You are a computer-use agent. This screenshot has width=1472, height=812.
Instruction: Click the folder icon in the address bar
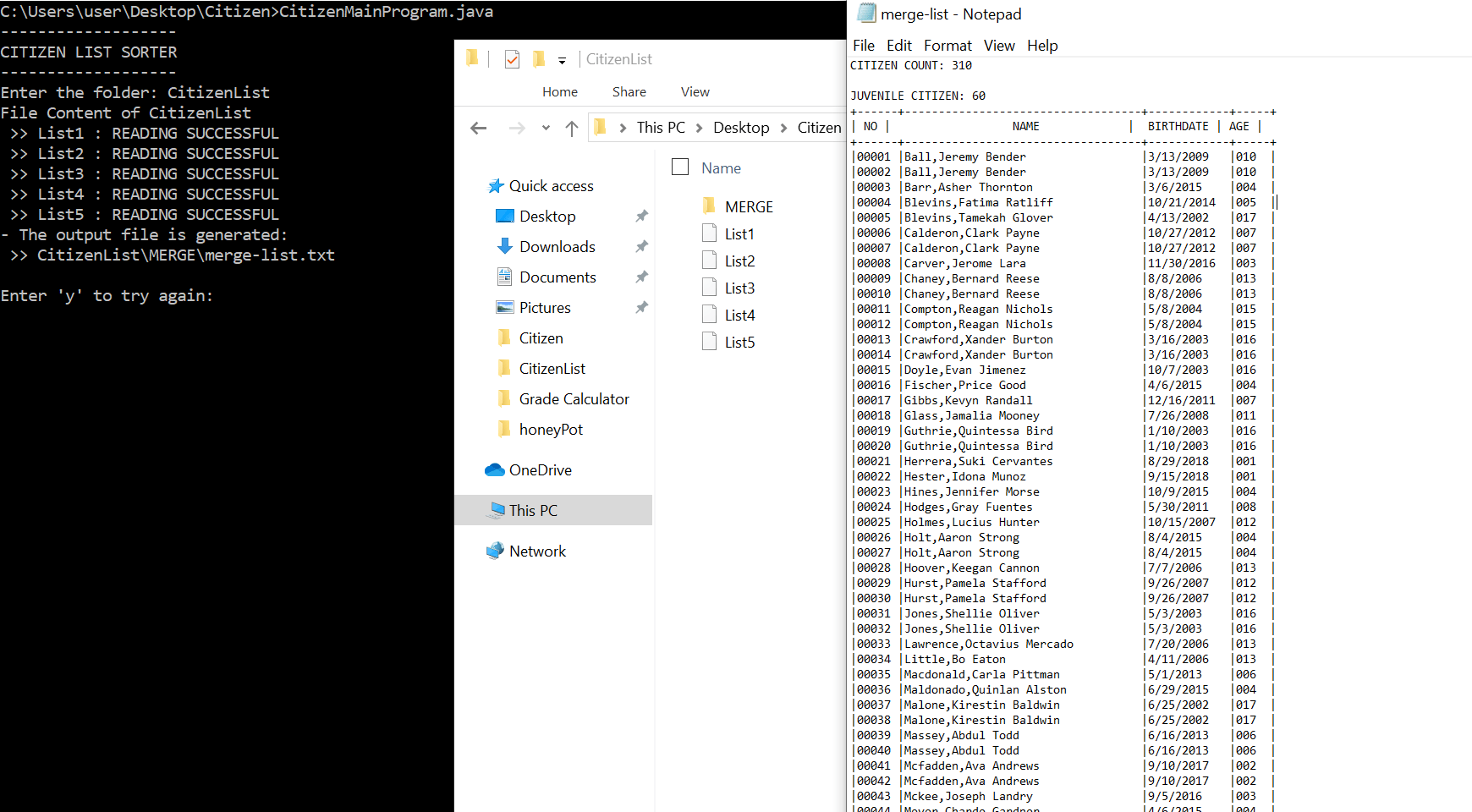(600, 127)
